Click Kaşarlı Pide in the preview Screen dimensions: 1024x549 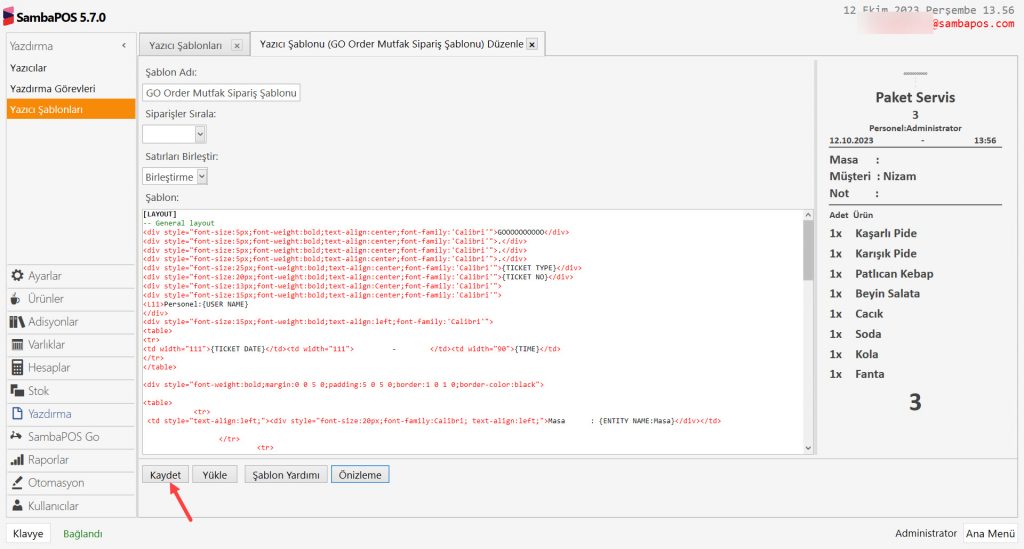point(886,233)
